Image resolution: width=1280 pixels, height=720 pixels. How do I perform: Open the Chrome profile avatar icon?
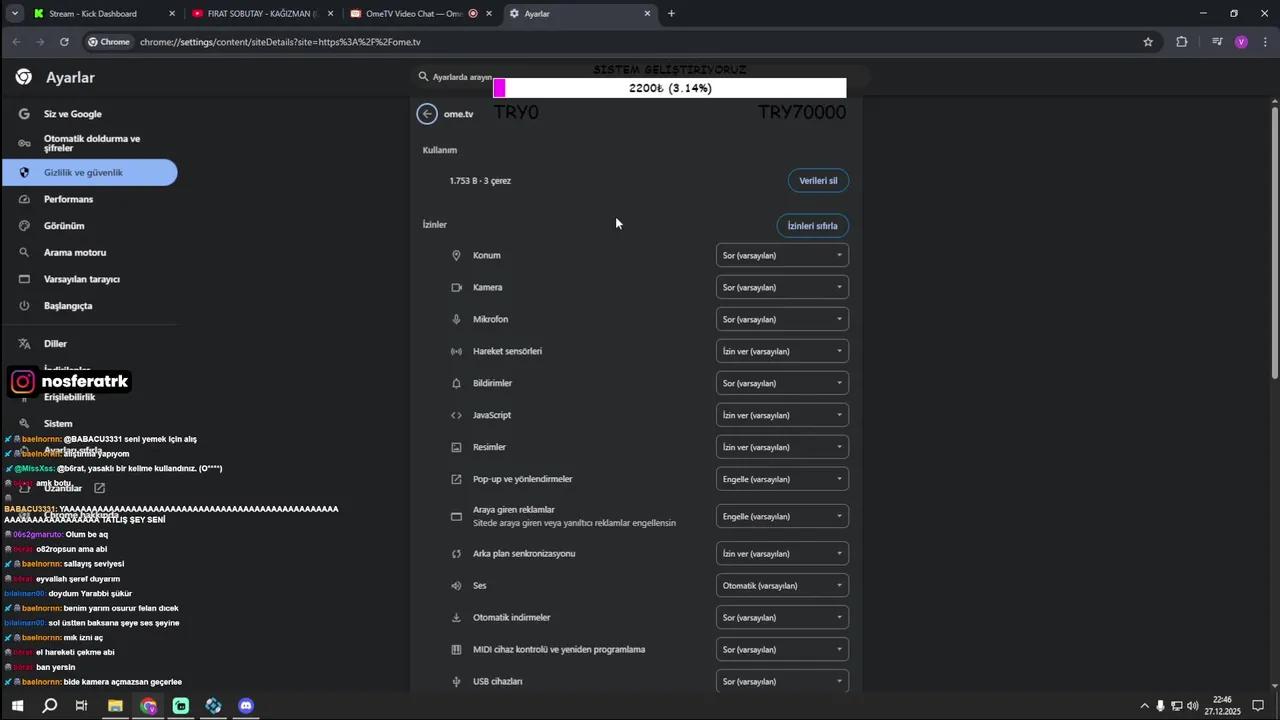coord(1241,42)
